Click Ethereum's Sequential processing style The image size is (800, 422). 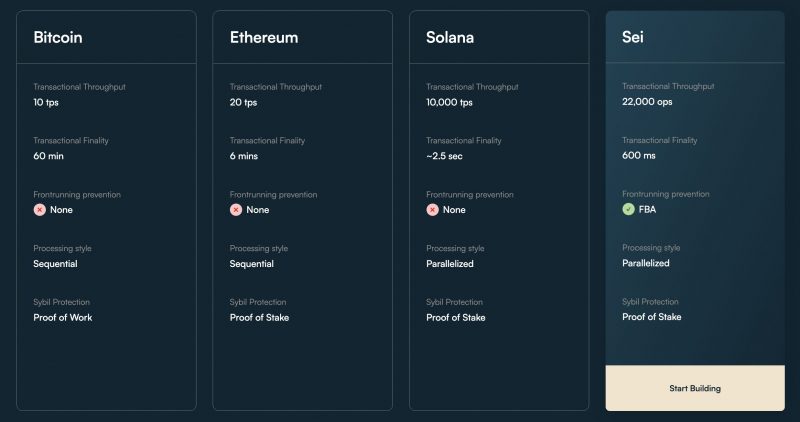[252, 264]
